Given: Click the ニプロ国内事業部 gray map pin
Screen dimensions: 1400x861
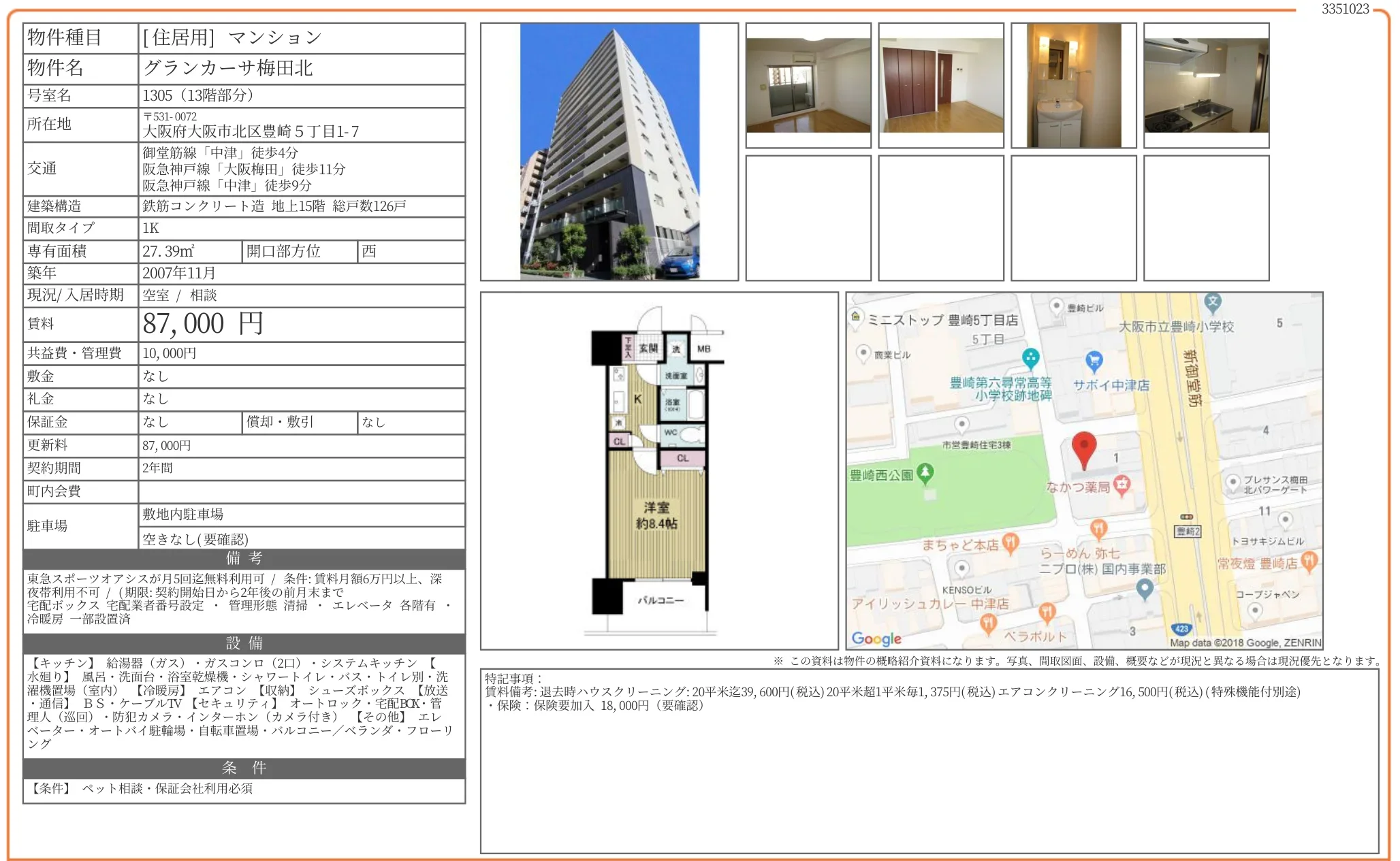Looking at the screenshot, I should point(1145,587).
